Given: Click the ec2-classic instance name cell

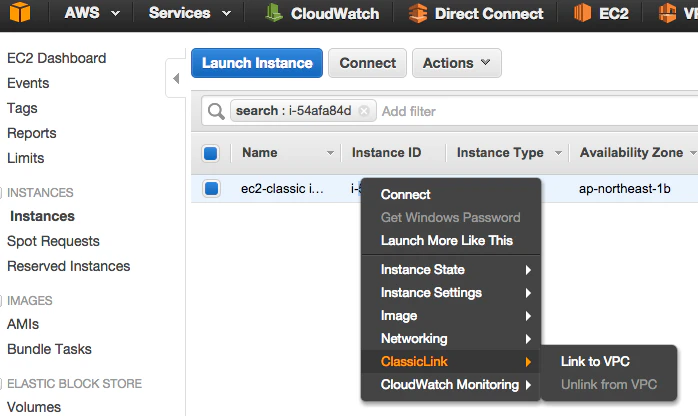Looking at the screenshot, I should point(282,189).
